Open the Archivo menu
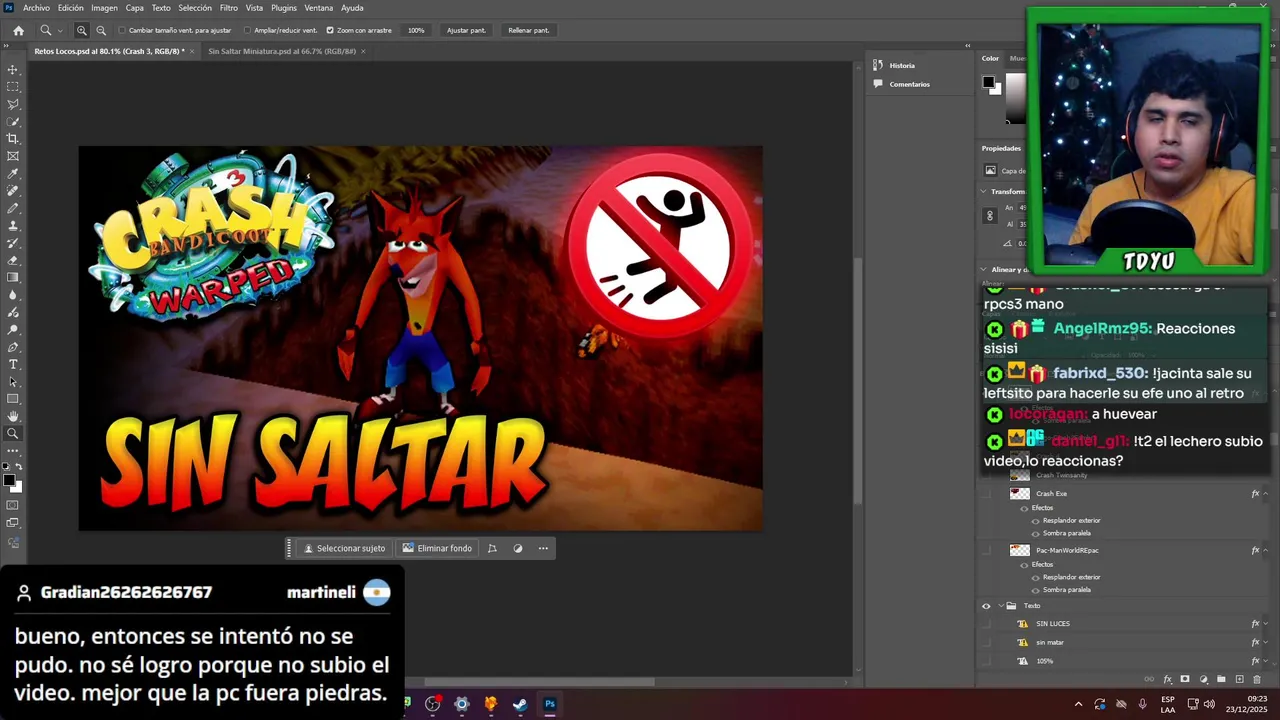This screenshot has width=1280, height=720. click(x=36, y=8)
